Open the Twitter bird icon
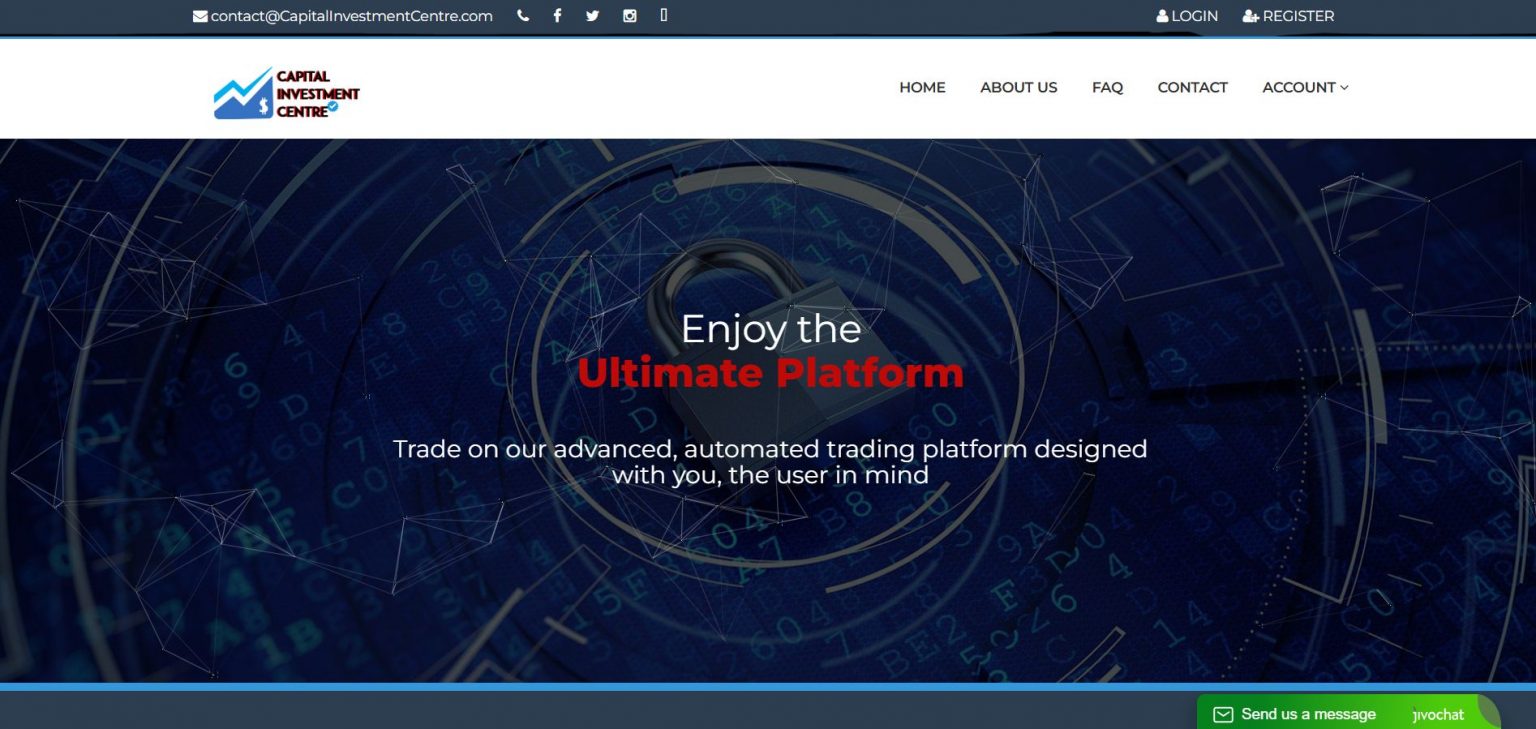 point(592,16)
